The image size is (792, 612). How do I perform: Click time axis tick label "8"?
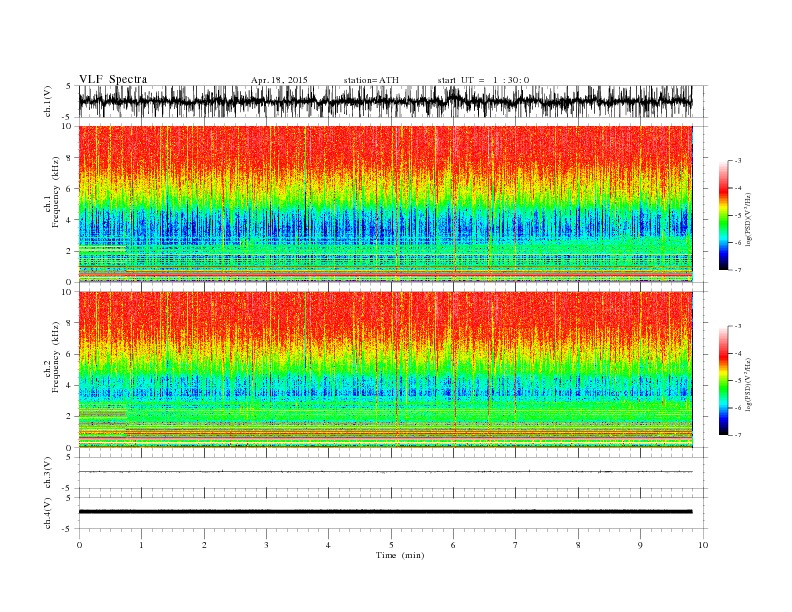click(x=578, y=545)
